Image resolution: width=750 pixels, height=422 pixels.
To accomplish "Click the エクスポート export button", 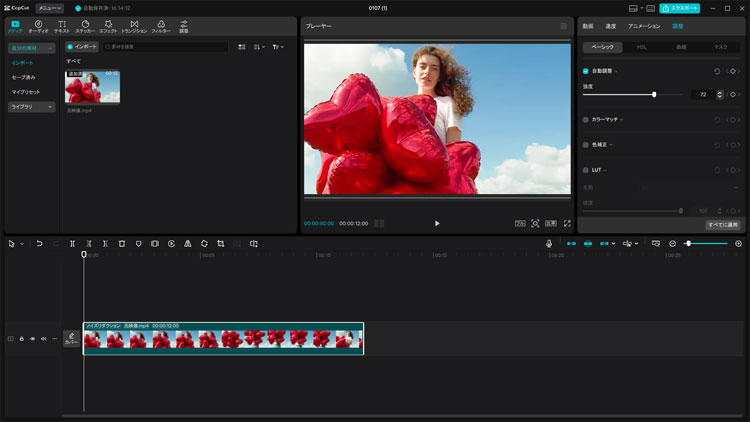I will (x=679, y=8).
